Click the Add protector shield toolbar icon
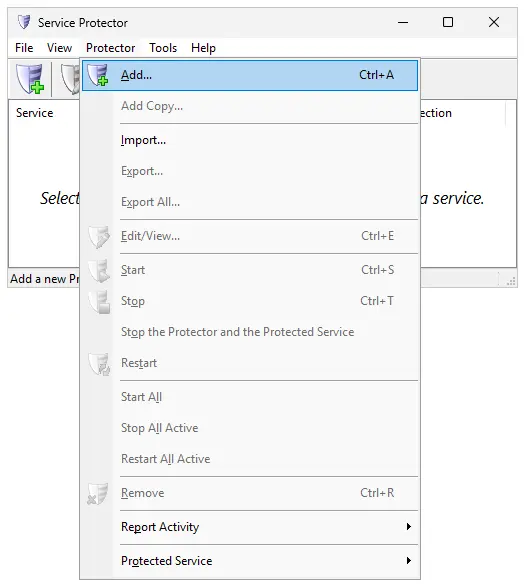 point(30,78)
